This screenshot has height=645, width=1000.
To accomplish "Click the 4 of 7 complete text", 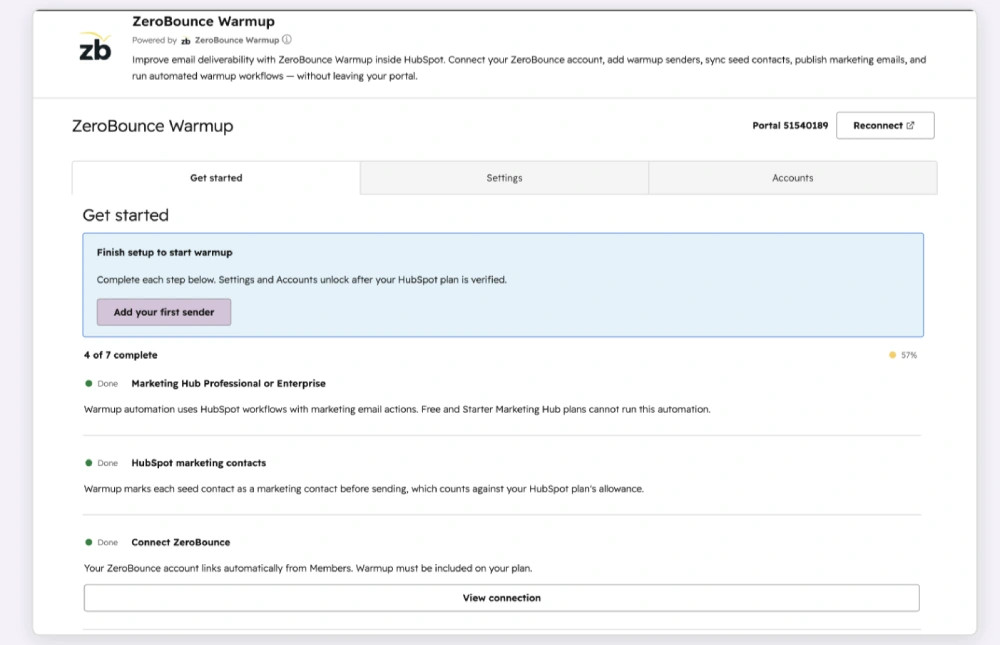I will coord(121,355).
